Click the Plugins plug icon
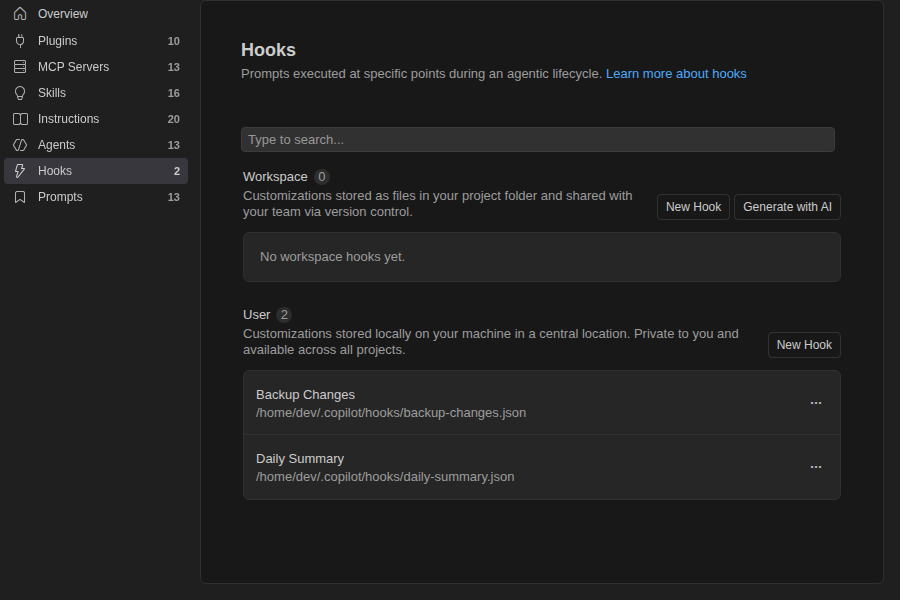 tap(20, 41)
